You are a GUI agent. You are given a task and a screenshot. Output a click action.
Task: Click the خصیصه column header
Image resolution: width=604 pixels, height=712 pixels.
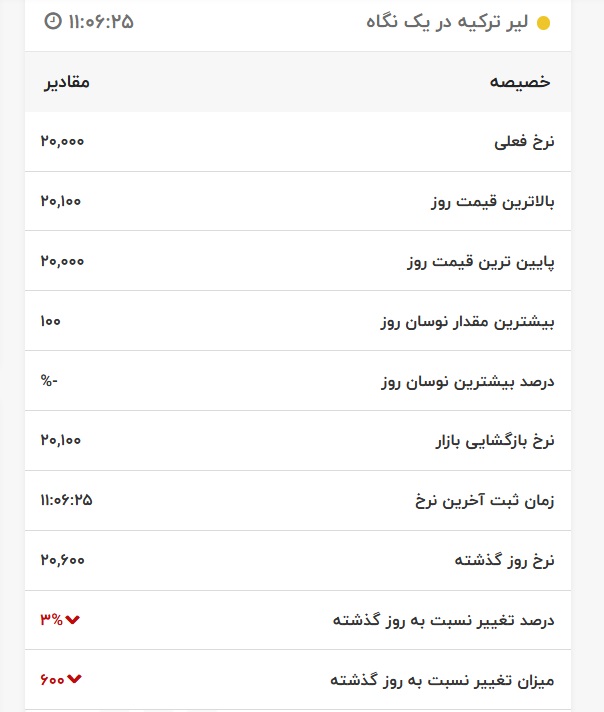[520, 82]
